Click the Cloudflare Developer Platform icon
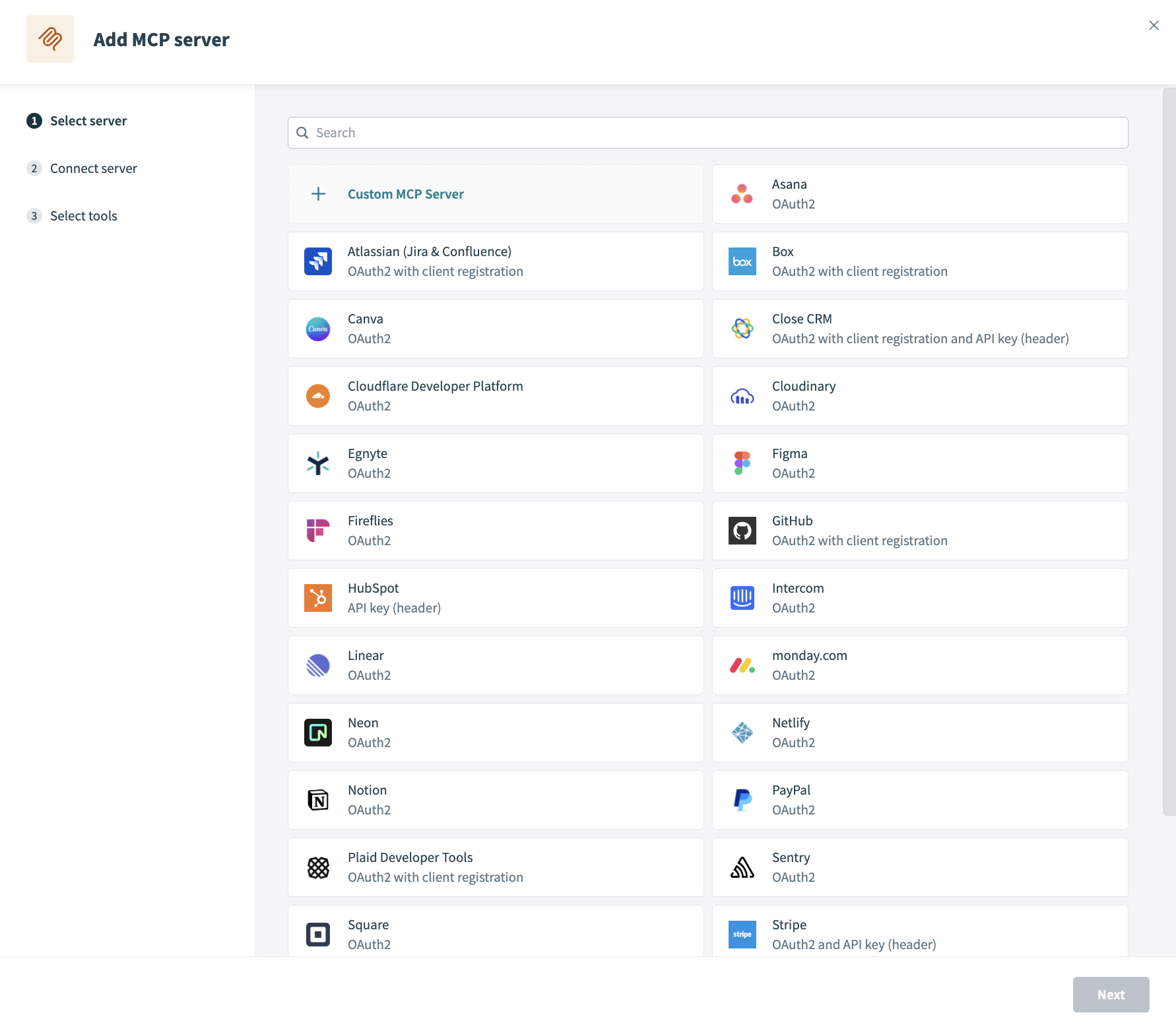The image size is (1176, 1027). coord(318,396)
